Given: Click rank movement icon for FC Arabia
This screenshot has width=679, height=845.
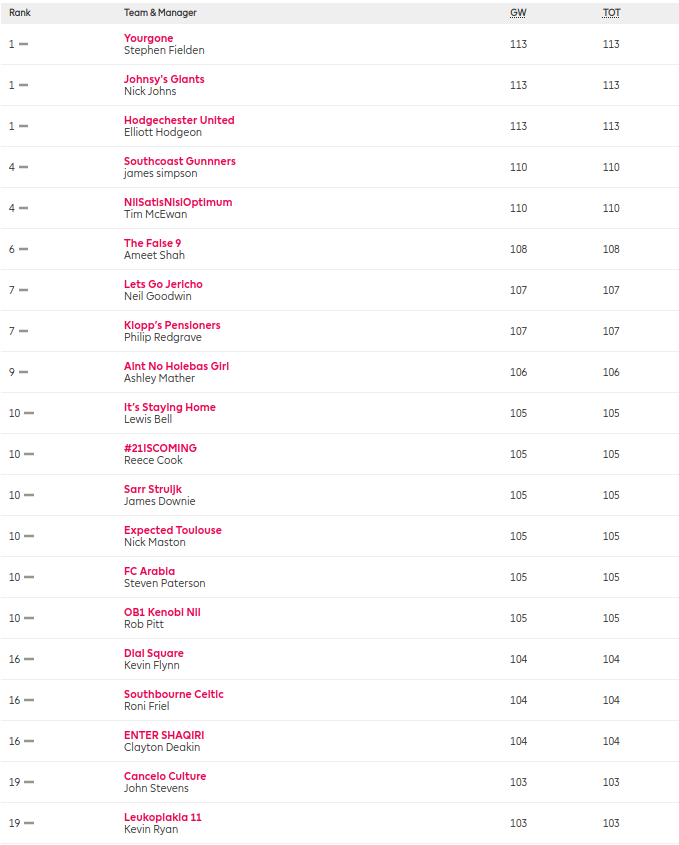Looking at the screenshot, I should tap(29, 577).
